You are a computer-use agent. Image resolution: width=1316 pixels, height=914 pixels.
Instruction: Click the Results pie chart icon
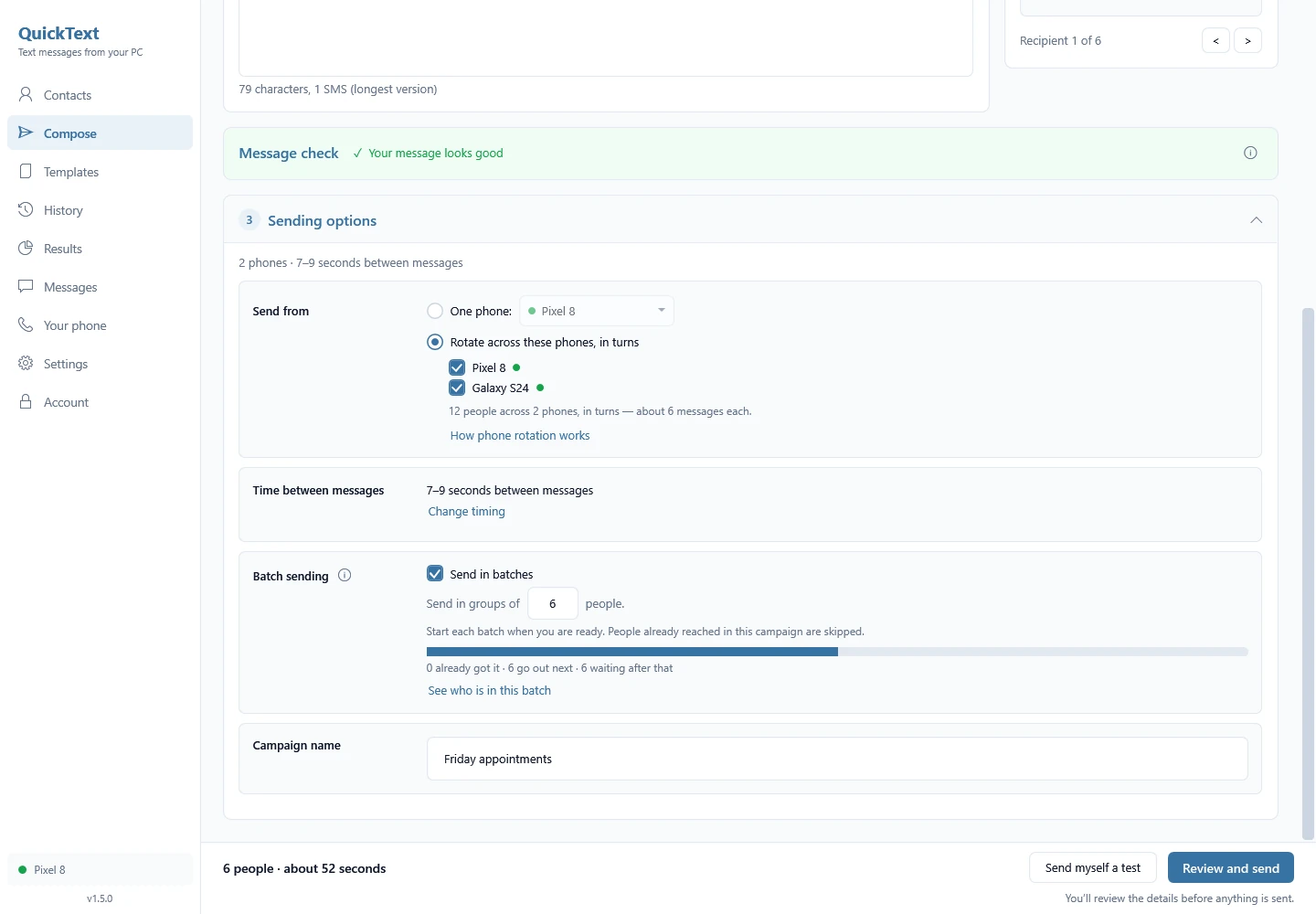coord(26,248)
